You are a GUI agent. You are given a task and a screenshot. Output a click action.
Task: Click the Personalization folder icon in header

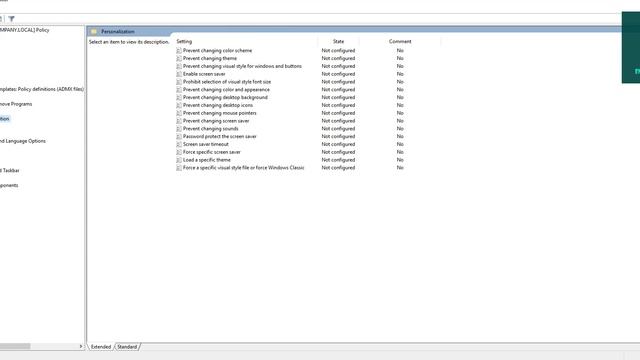click(94, 31)
